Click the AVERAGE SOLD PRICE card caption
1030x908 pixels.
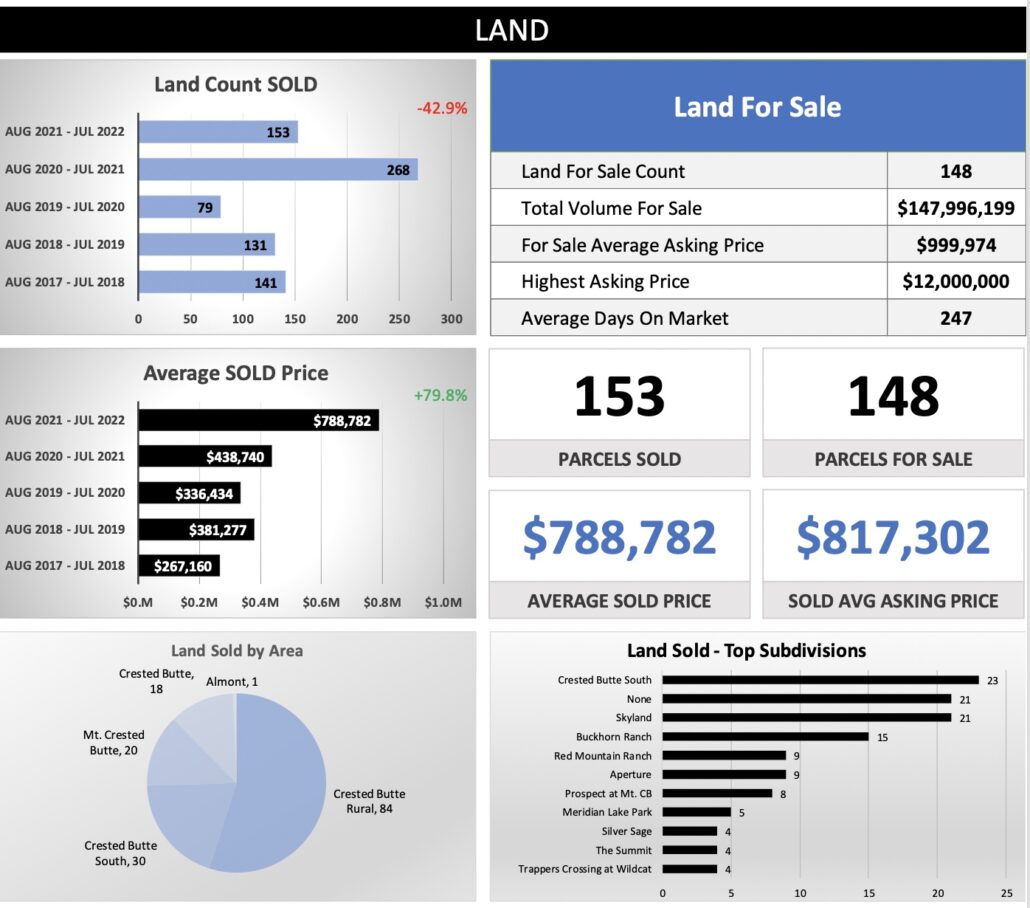tap(619, 601)
